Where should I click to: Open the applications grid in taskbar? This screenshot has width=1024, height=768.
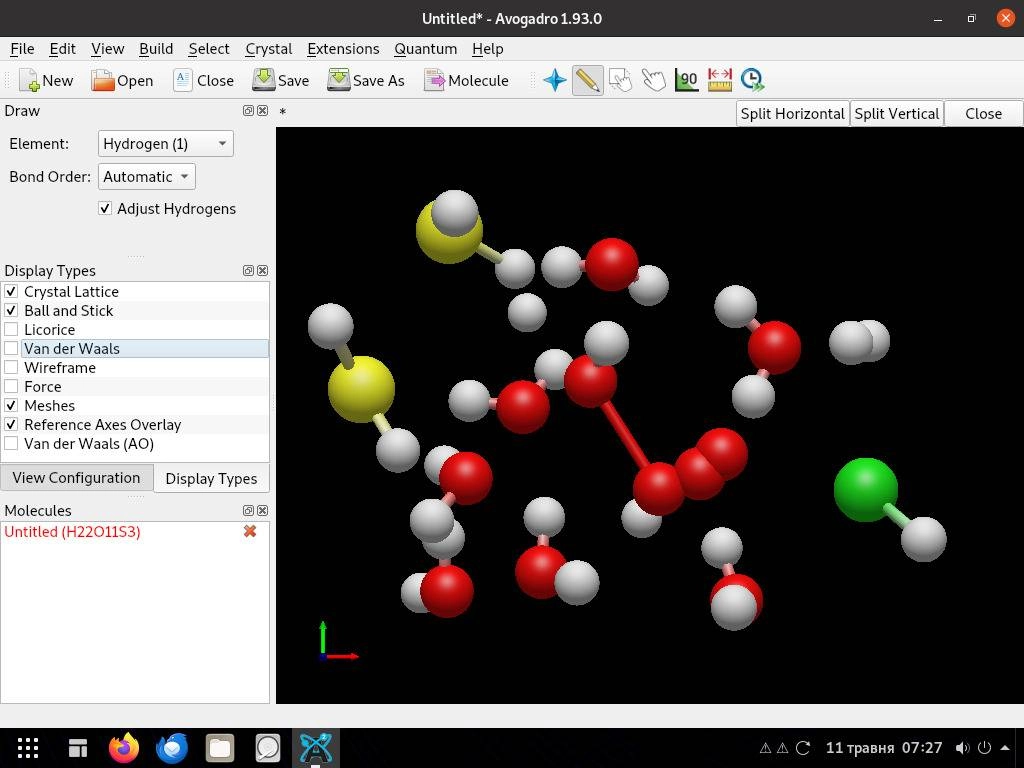(x=27, y=748)
